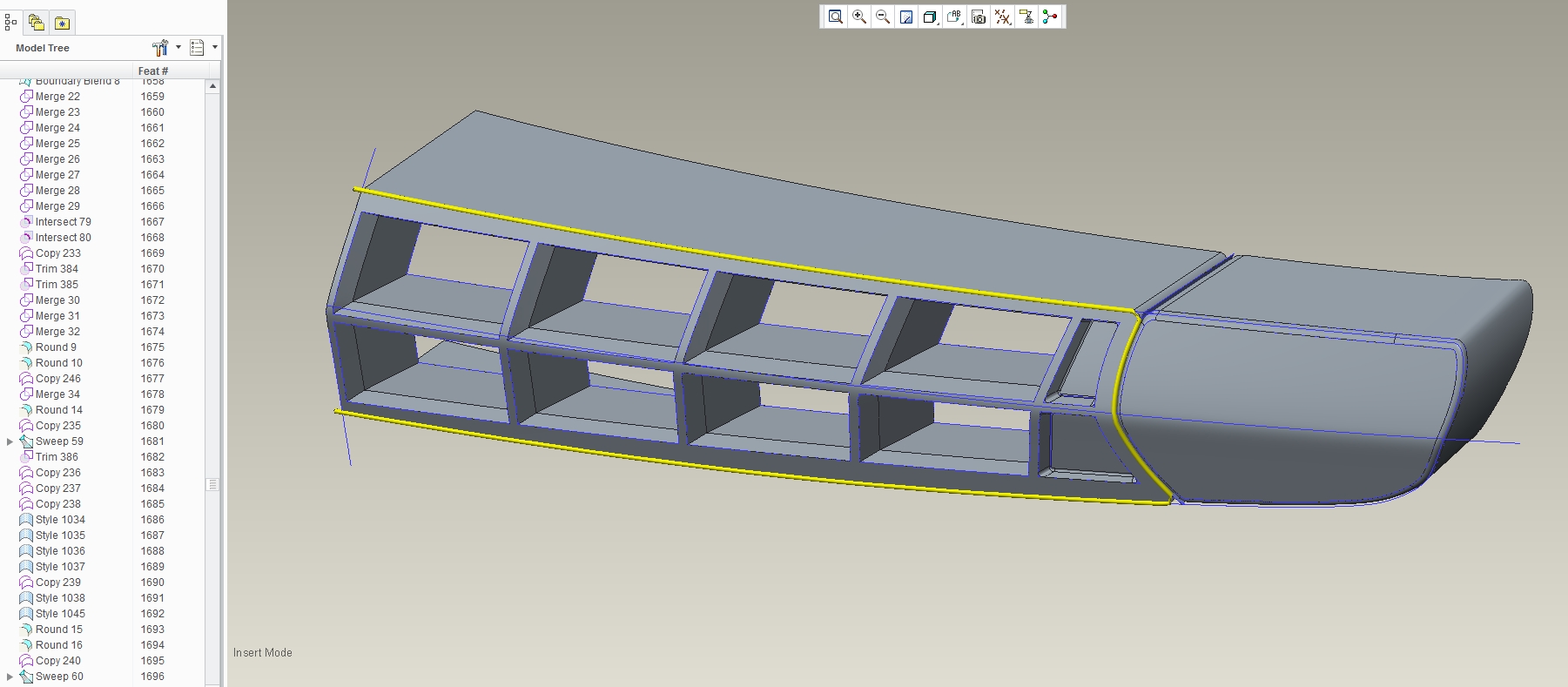Select the Sweep 59 feature icon
Image resolution: width=1568 pixels, height=687 pixels.
[x=26, y=441]
